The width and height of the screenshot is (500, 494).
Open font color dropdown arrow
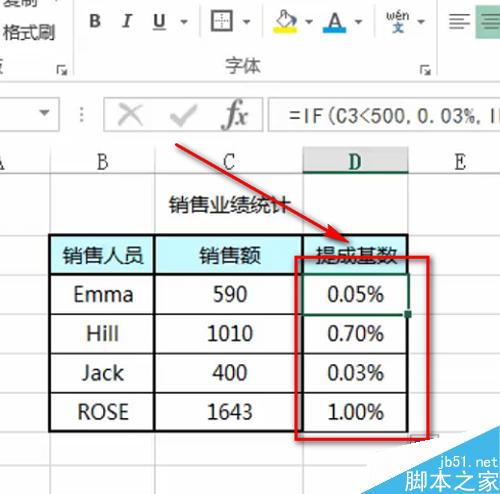coord(358,22)
